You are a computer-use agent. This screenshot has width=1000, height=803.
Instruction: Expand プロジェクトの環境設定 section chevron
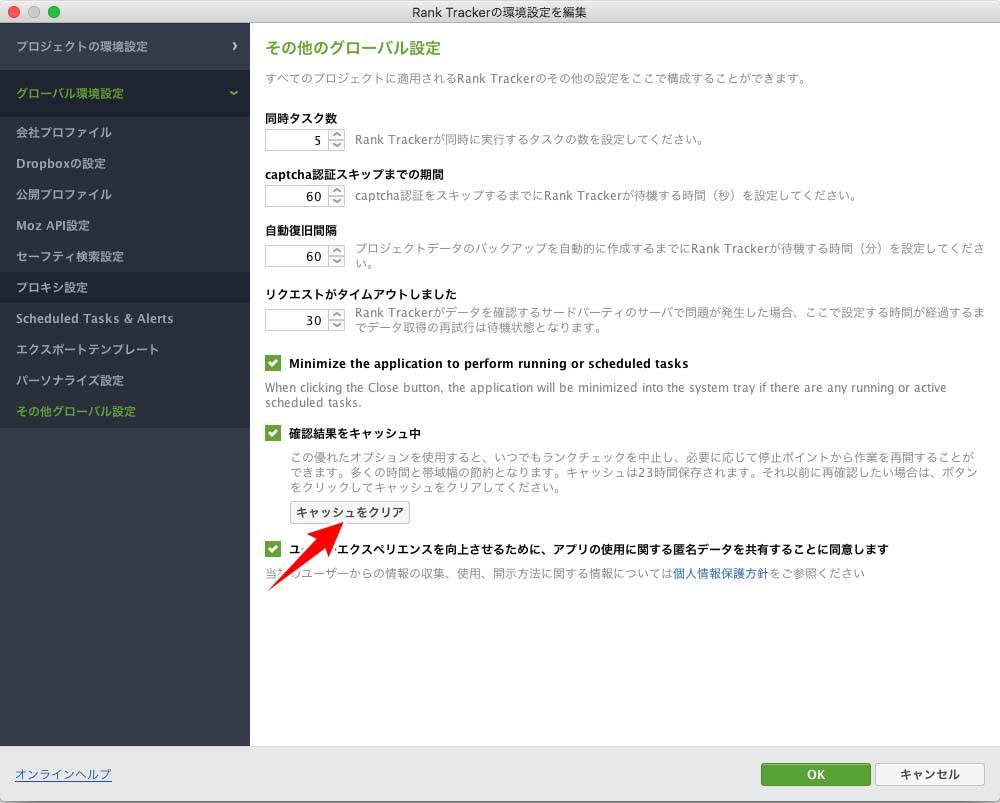[235, 46]
